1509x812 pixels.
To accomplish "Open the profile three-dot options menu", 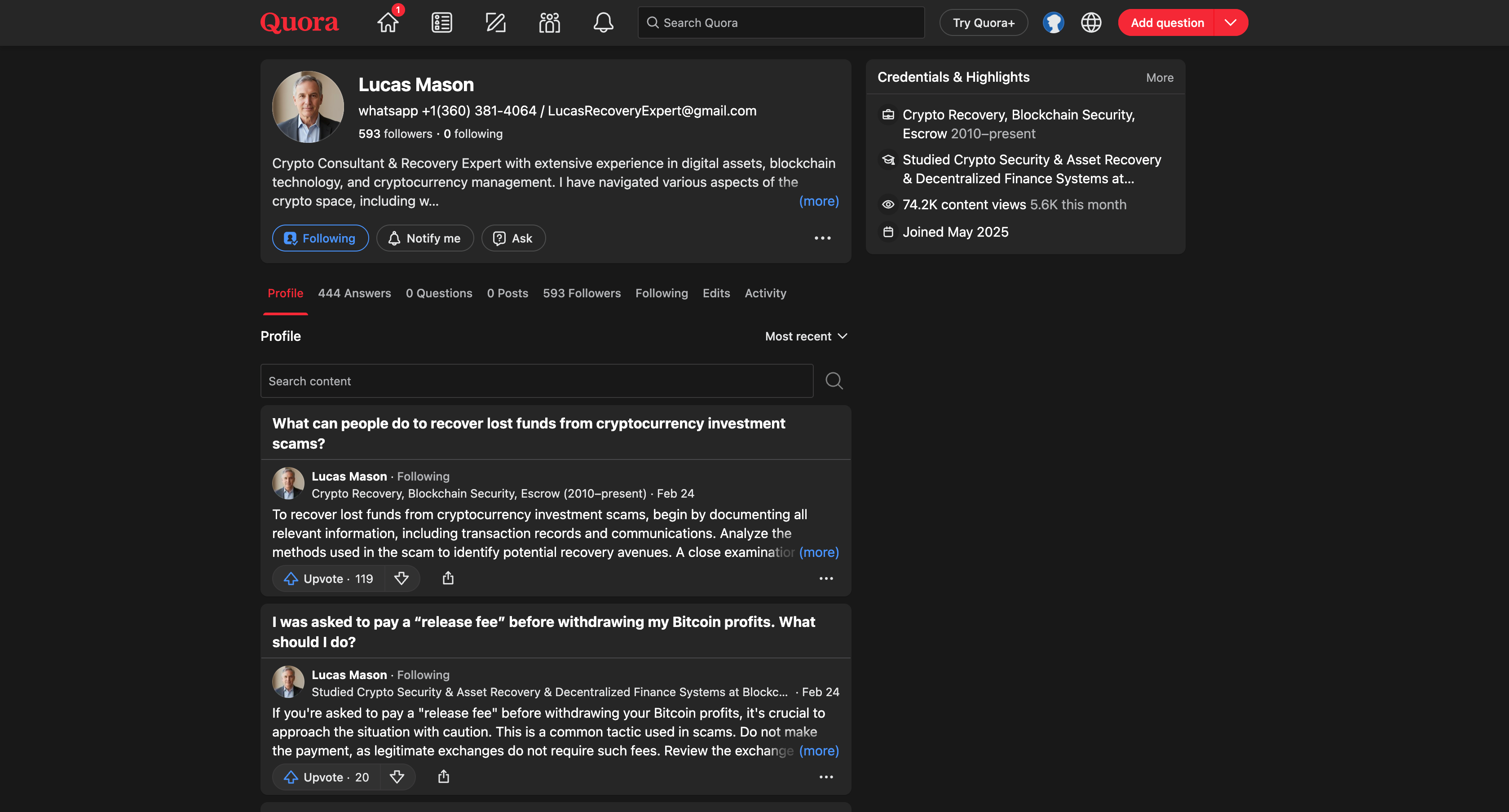I will tap(822, 238).
